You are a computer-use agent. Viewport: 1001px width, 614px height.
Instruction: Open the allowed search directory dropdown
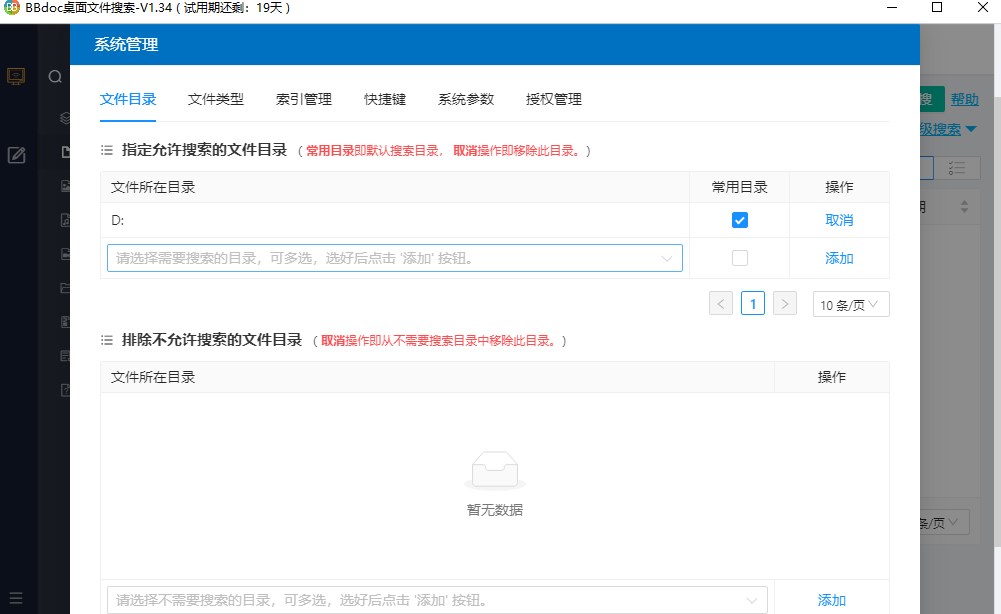tap(394, 258)
